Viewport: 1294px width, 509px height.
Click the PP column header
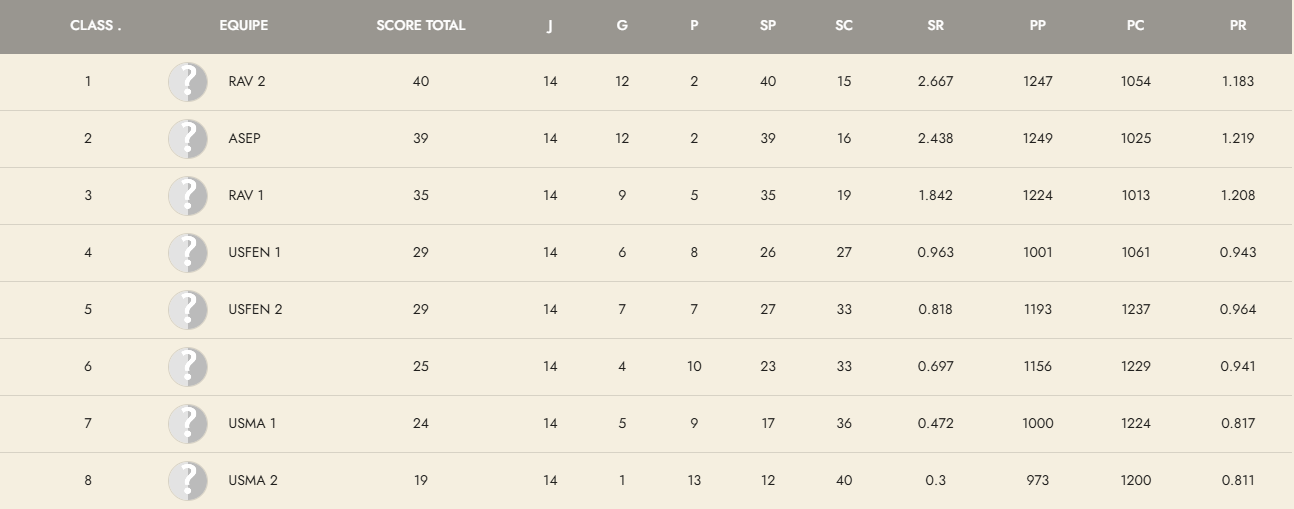click(1038, 26)
